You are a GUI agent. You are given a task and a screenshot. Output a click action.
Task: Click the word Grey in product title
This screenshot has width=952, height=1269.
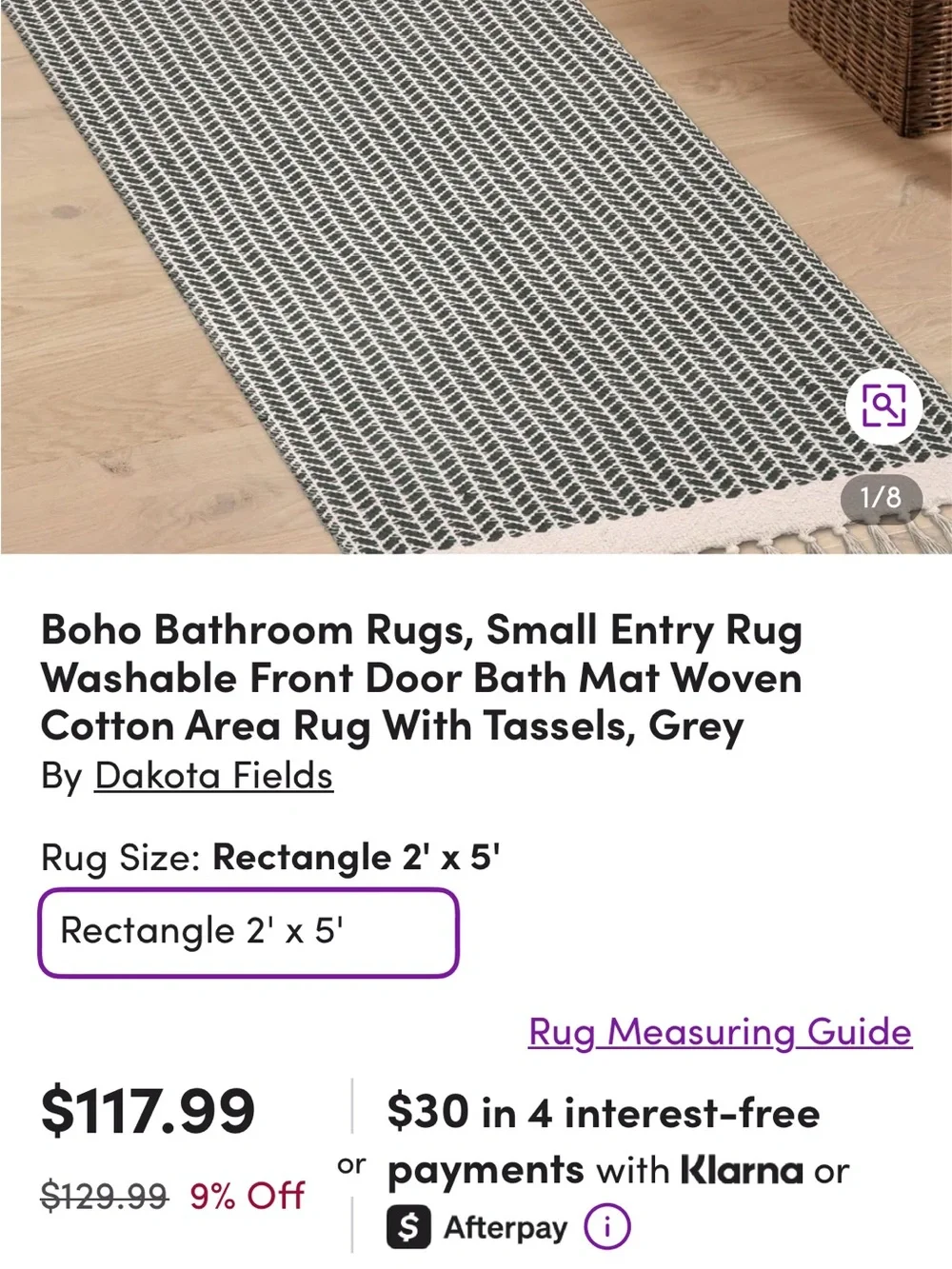pos(695,726)
